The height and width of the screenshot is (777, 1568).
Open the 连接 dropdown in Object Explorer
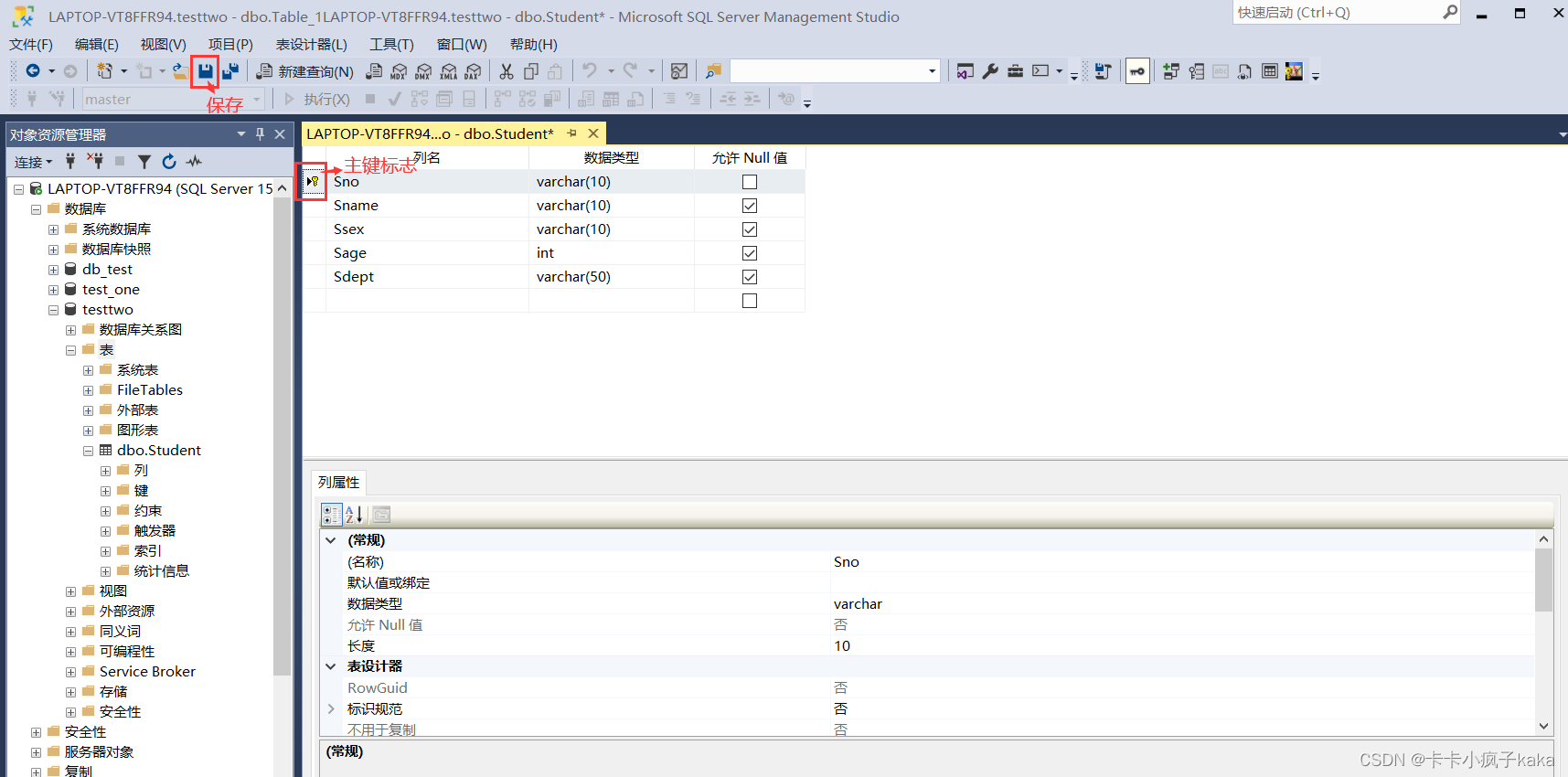pyautogui.click(x=33, y=162)
